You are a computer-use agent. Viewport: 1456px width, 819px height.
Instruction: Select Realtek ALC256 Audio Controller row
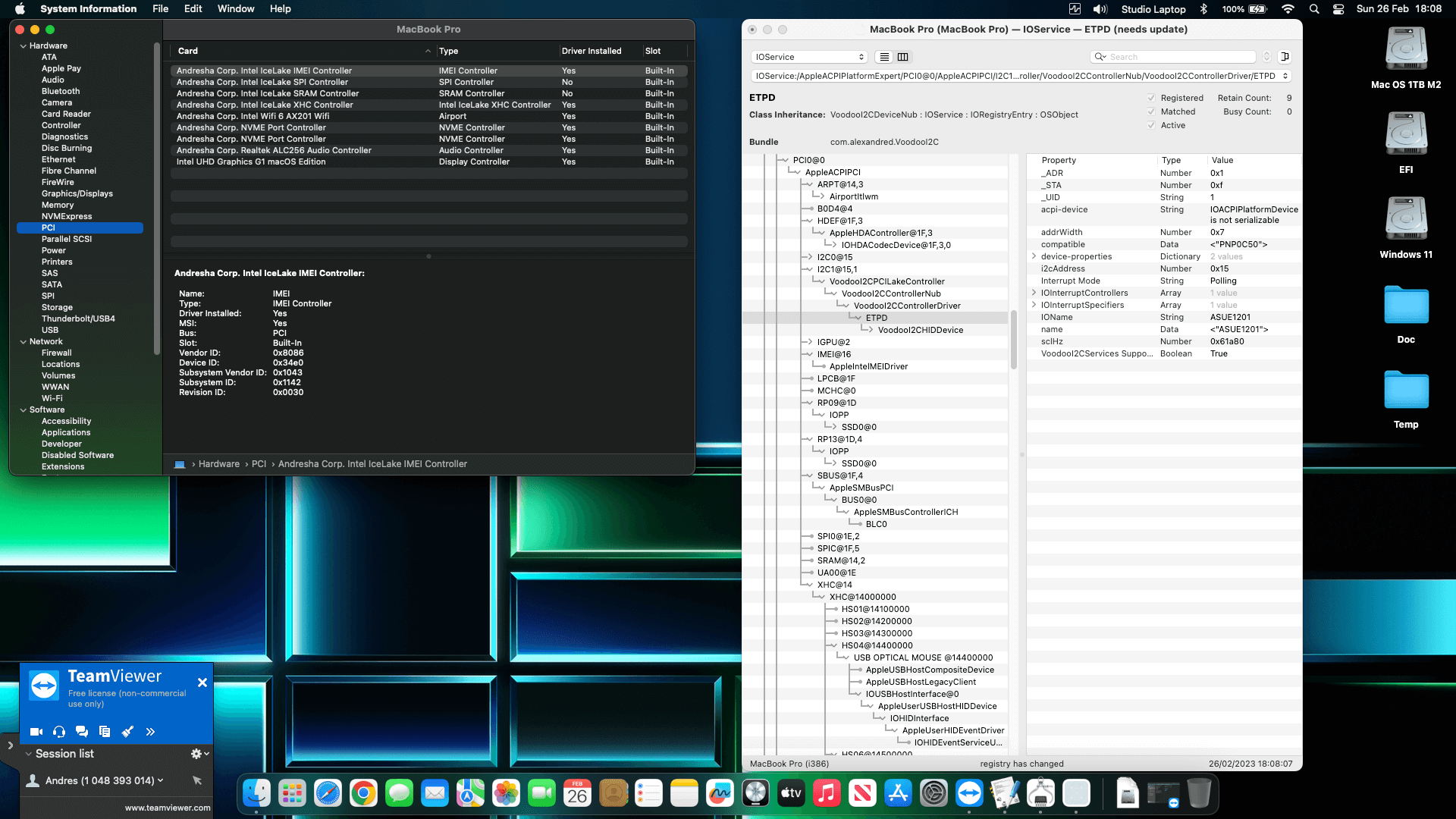point(429,150)
